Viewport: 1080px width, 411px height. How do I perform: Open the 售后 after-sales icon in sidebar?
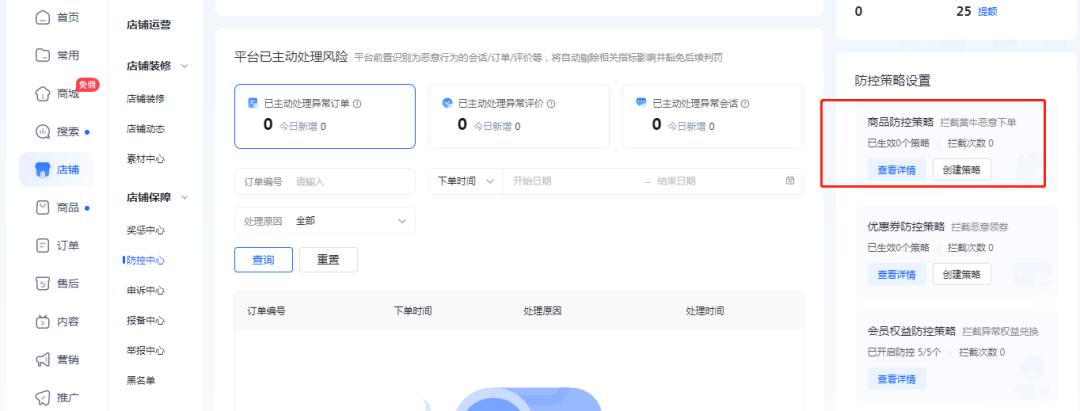click(x=43, y=283)
